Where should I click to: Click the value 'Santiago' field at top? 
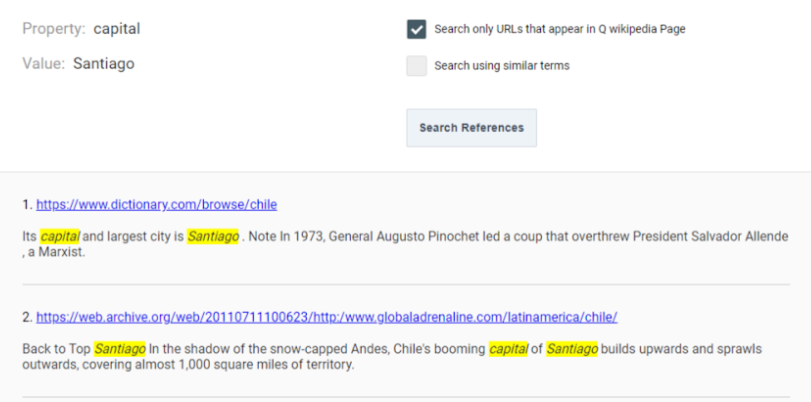coord(103,64)
